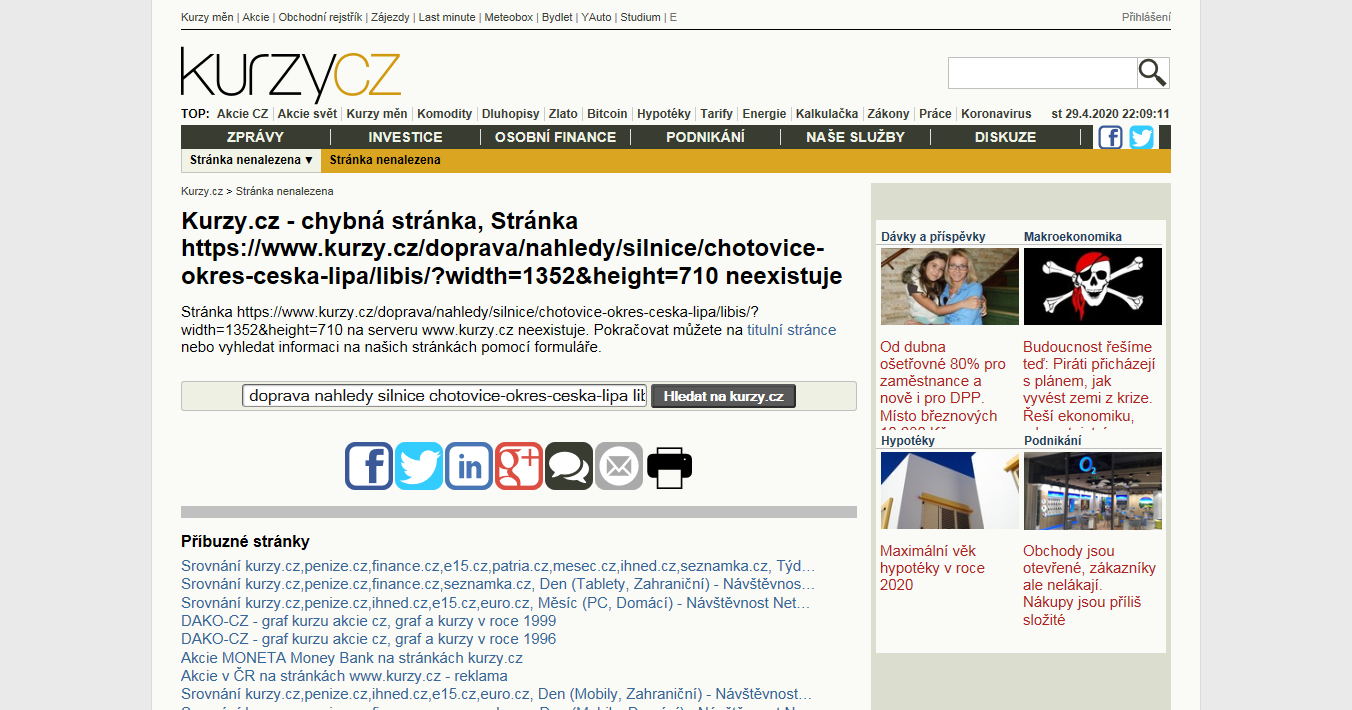Image resolution: width=1352 pixels, height=710 pixels.
Task: Open the Dluhopisy link in TOP row
Action: (x=510, y=114)
